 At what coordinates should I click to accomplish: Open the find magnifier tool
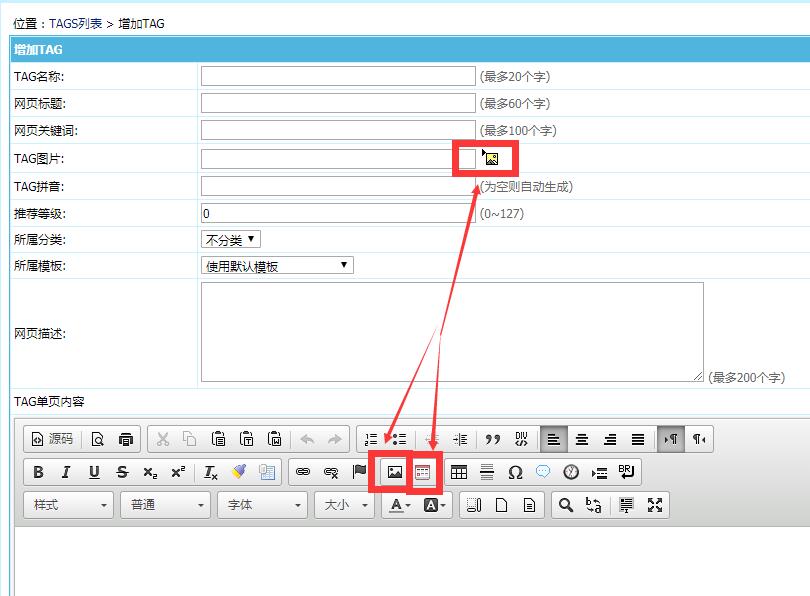(x=566, y=505)
